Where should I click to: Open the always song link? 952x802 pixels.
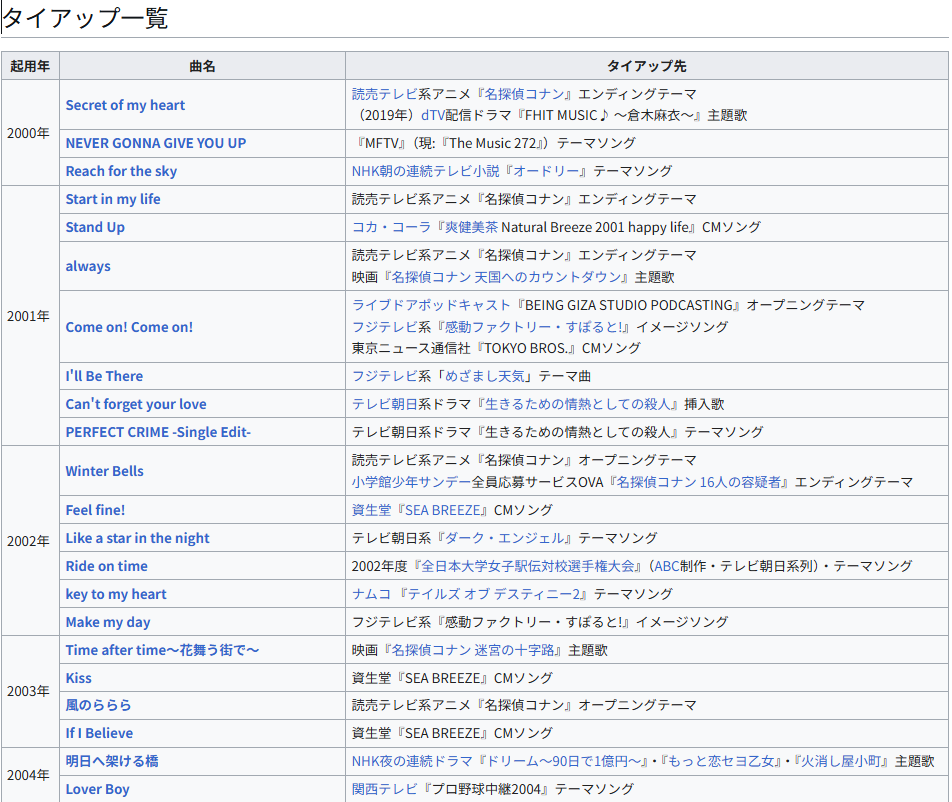tap(88, 266)
